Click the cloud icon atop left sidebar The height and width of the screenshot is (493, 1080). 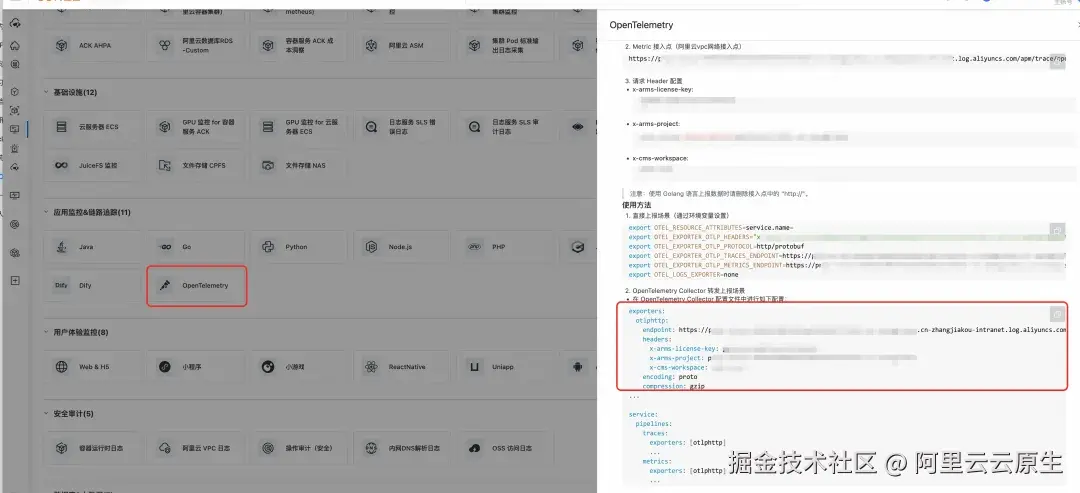[x=15, y=23]
